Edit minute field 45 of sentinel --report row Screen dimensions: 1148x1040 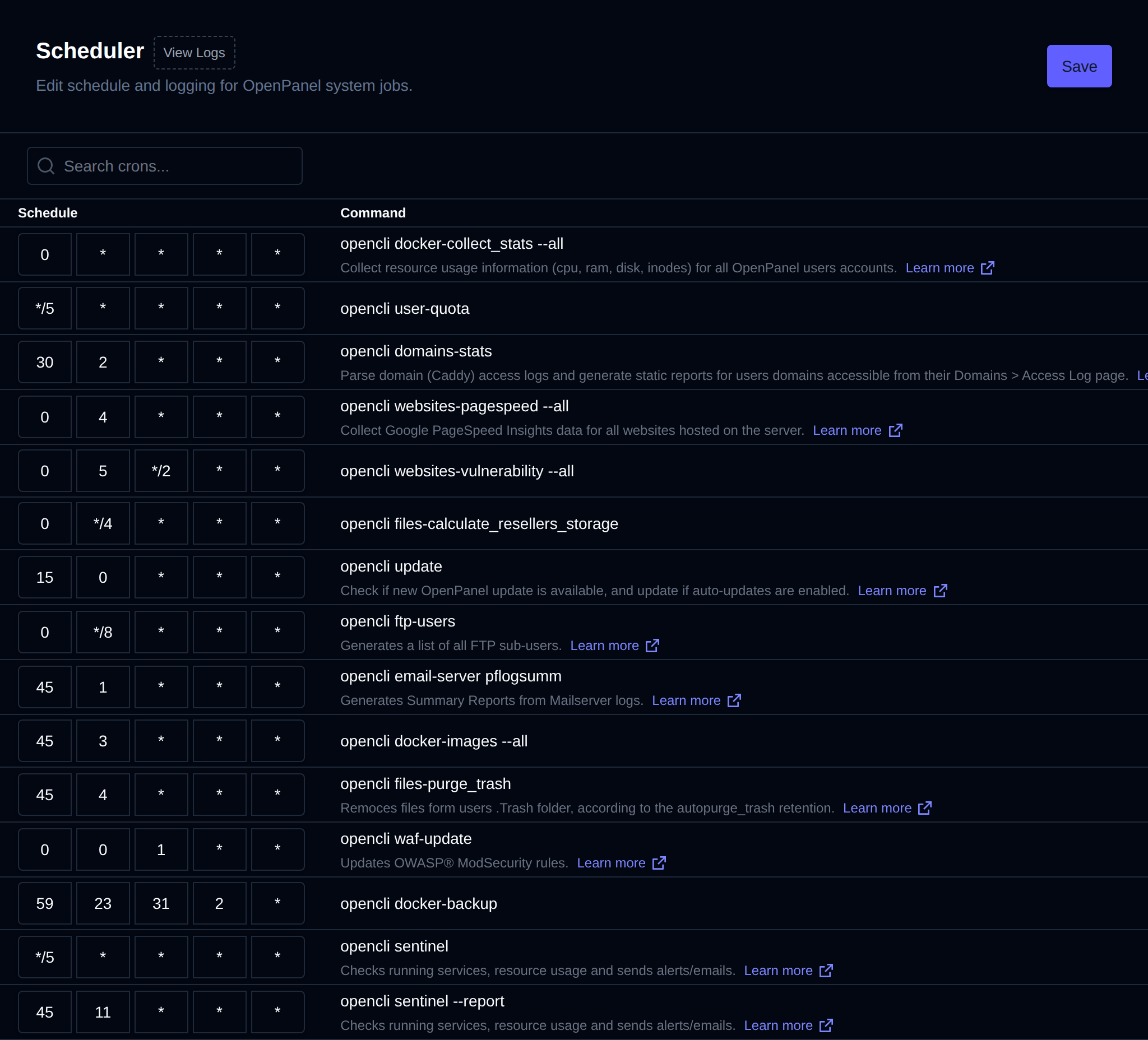(45, 1013)
